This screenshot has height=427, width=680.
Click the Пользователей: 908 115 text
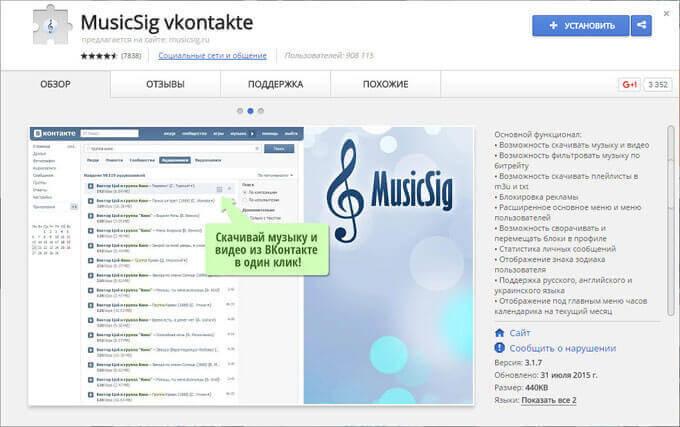[329, 55]
